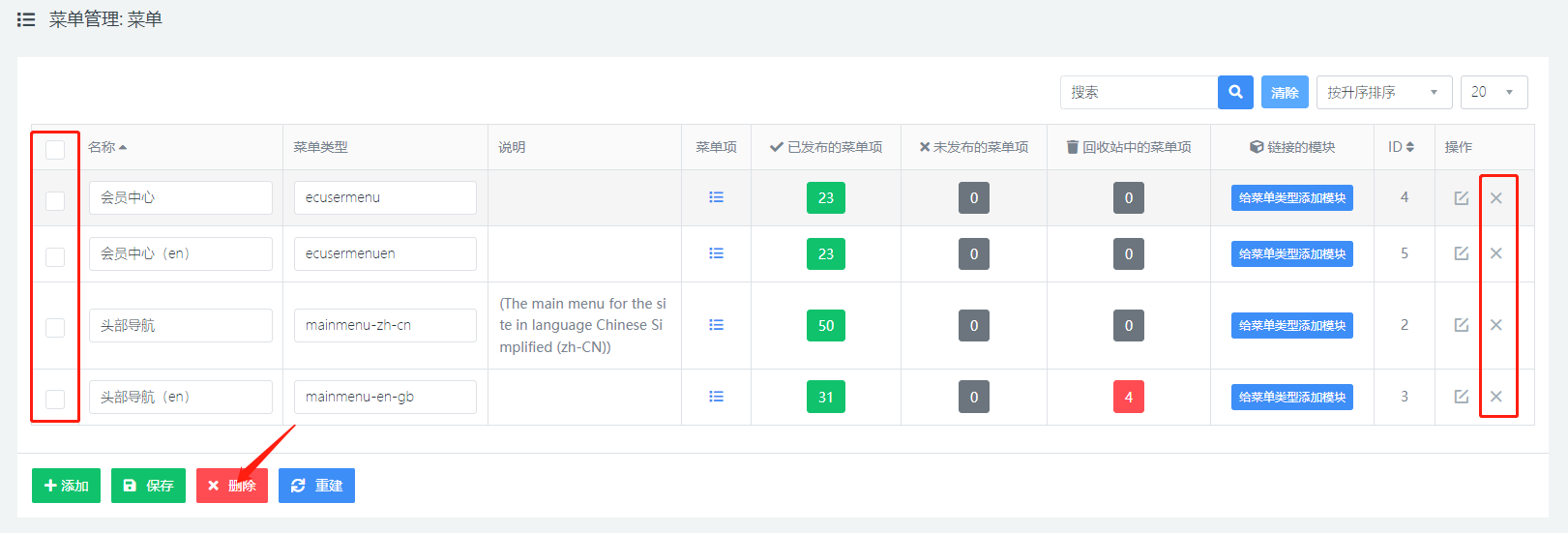Delete the 会员中心 (en) row with X icon

click(1495, 253)
